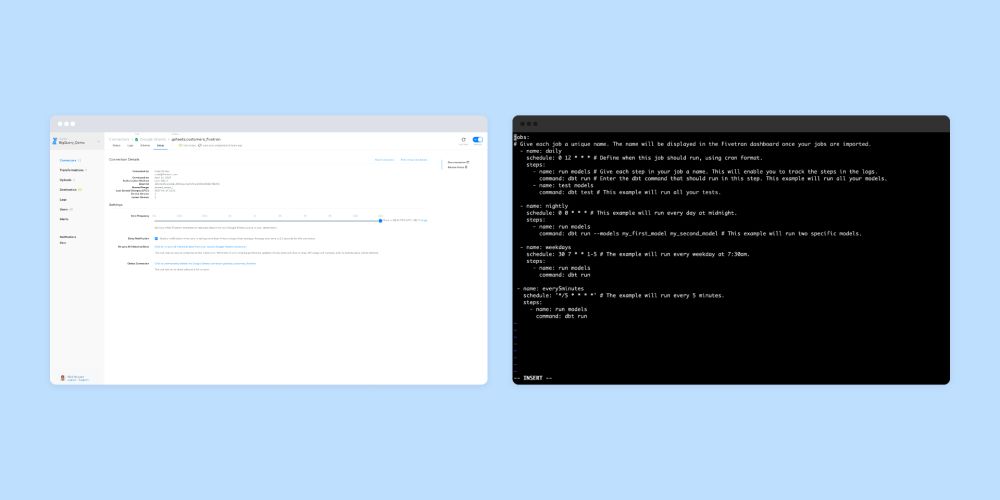Open Alerts in the left sidebar
The width and height of the screenshot is (1000, 500).
point(64,219)
